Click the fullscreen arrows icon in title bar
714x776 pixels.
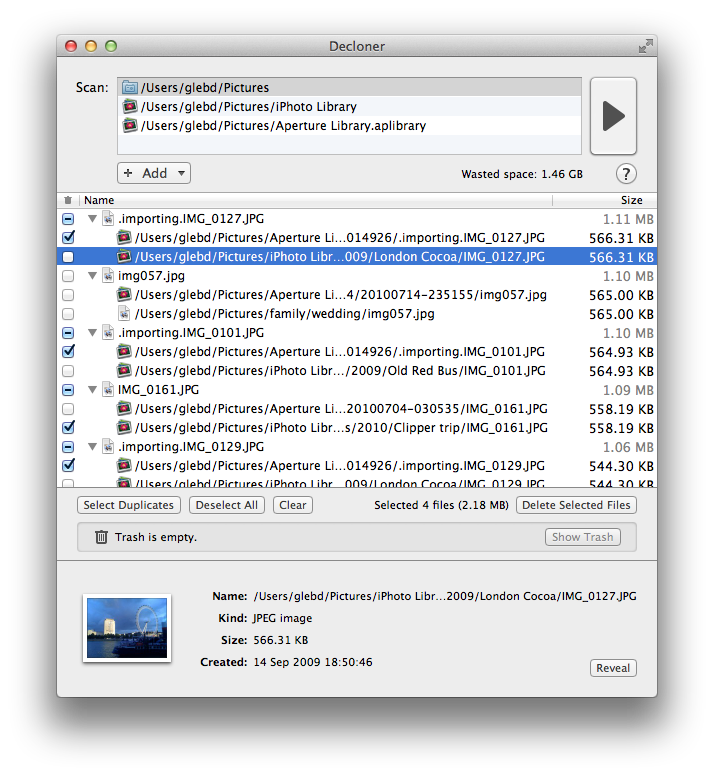(645, 46)
